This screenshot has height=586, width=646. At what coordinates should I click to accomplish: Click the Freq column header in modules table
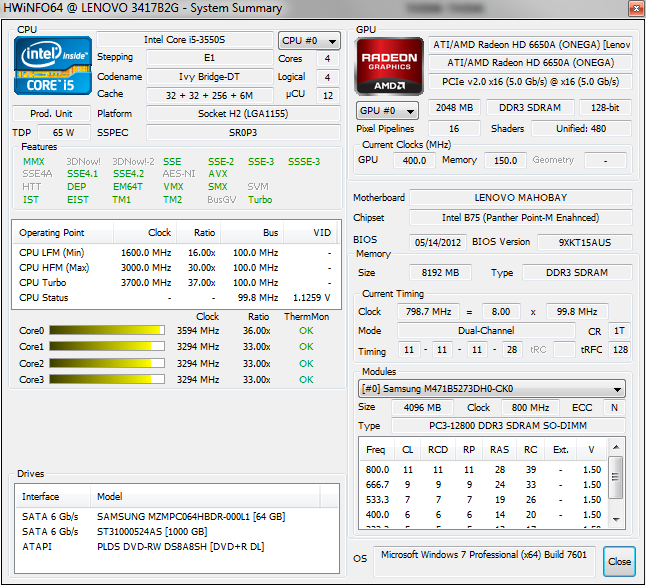(x=376, y=449)
